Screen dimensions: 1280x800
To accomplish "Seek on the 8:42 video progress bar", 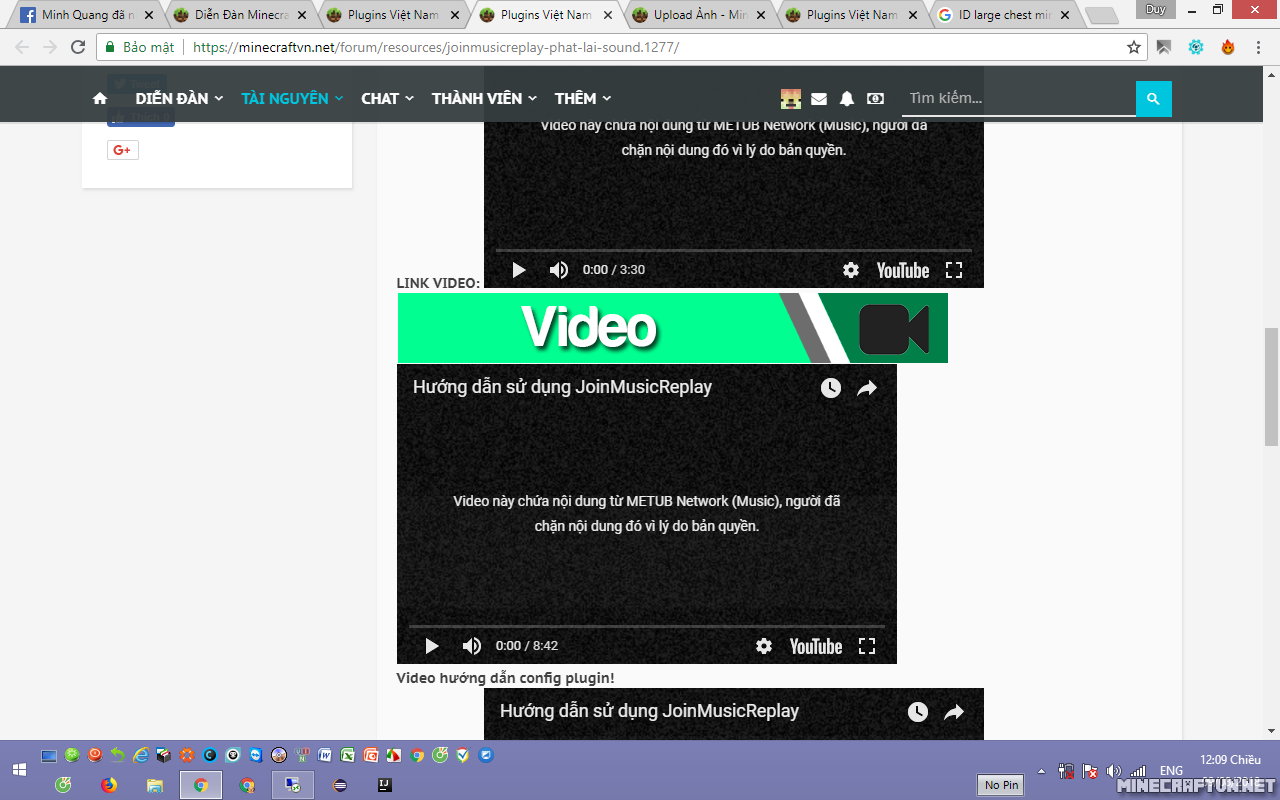I will (x=647, y=627).
